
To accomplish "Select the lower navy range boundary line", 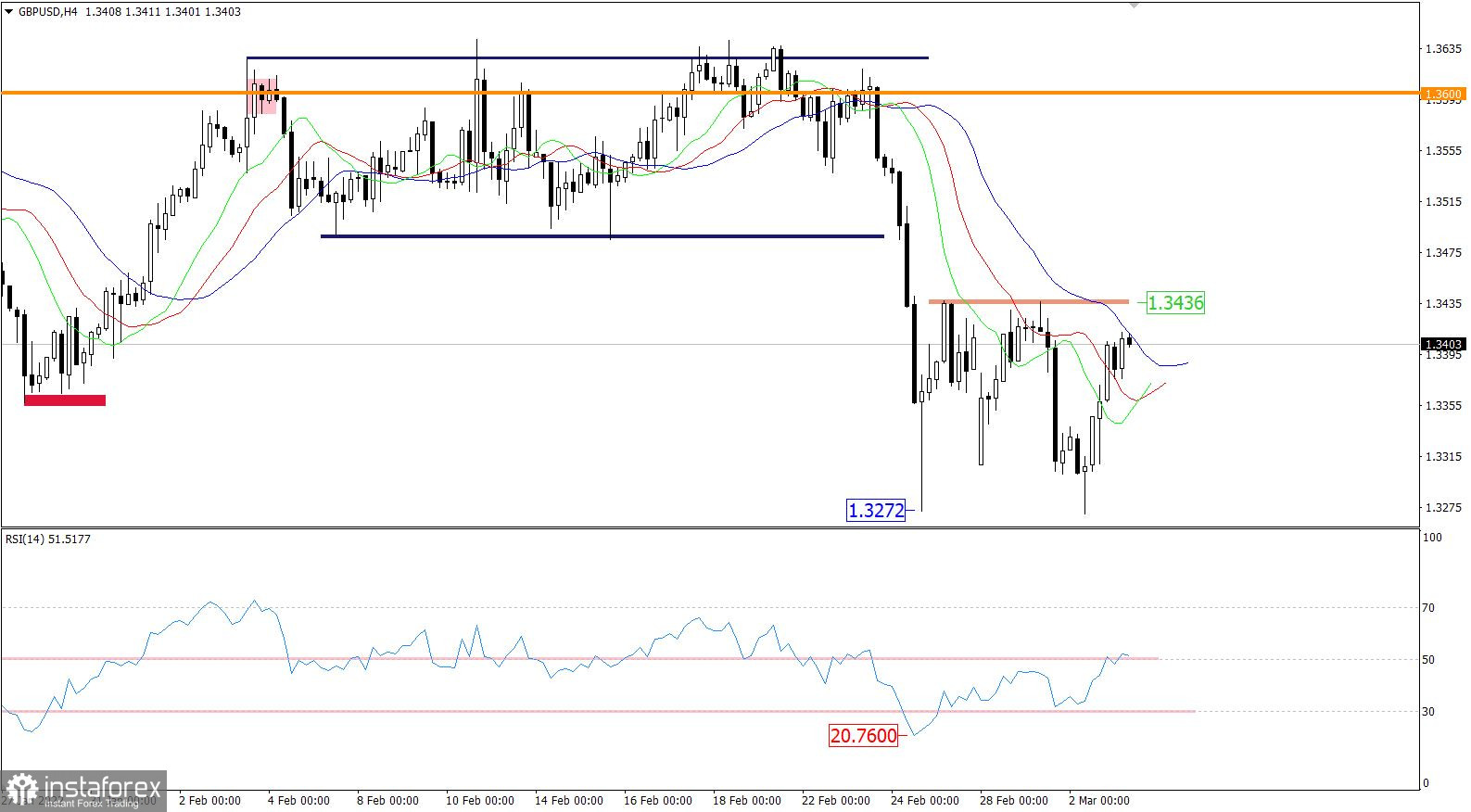I will click(x=602, y=236).
